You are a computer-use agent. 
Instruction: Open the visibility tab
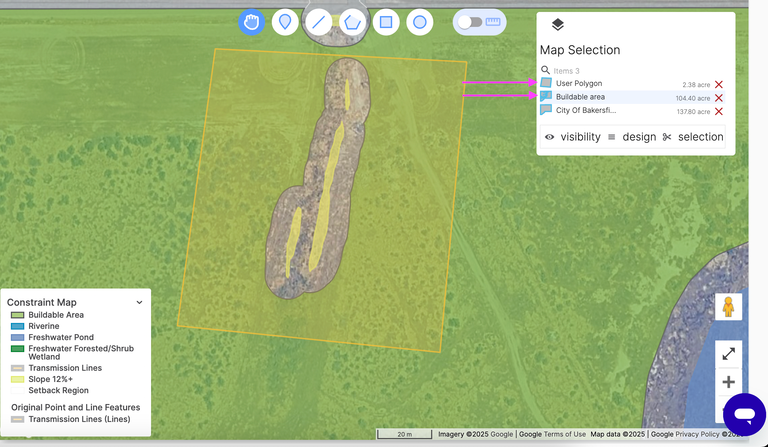coord(573,137)
